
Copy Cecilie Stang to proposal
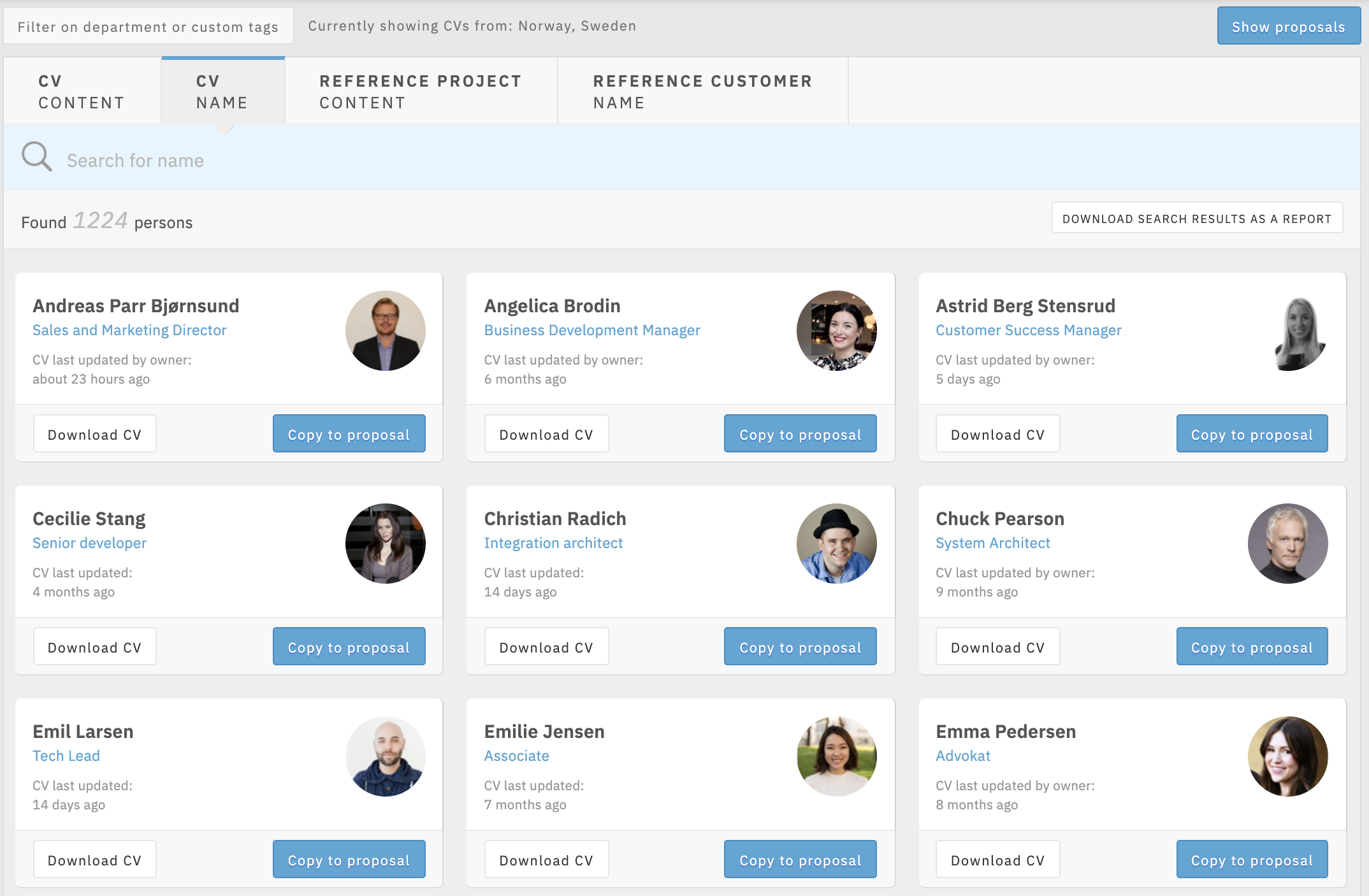[x=349, y=647]
